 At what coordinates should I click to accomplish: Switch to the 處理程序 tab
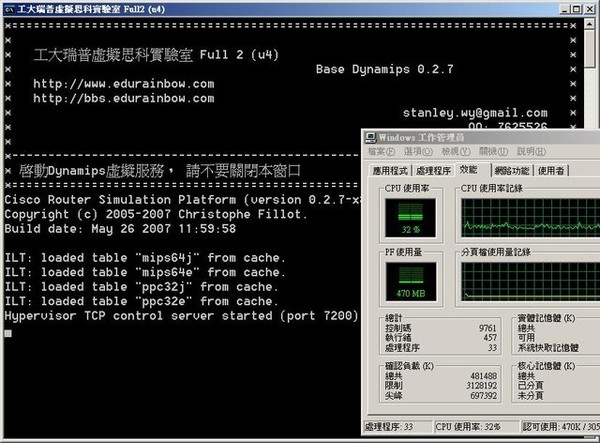(433, 171)
